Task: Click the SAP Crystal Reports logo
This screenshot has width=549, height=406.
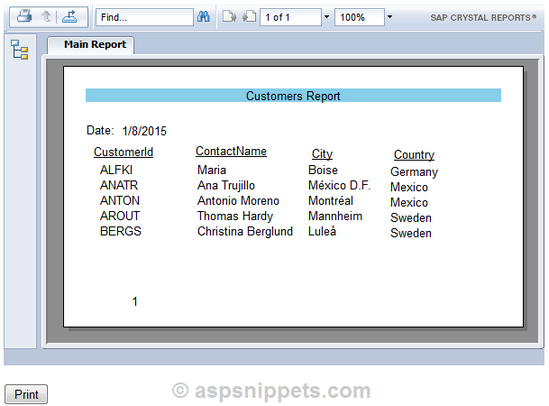Action: 483,18
